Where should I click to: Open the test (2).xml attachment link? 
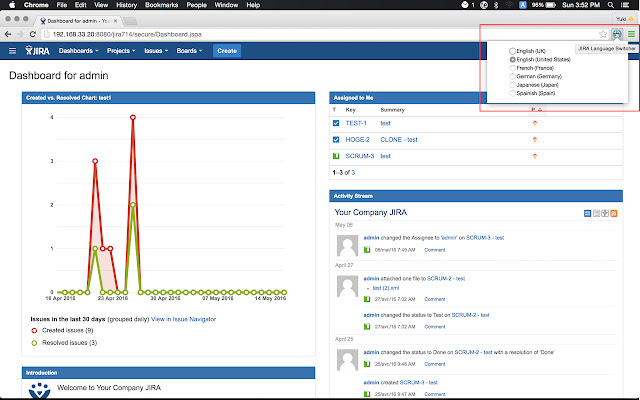[x=386, y=288]
